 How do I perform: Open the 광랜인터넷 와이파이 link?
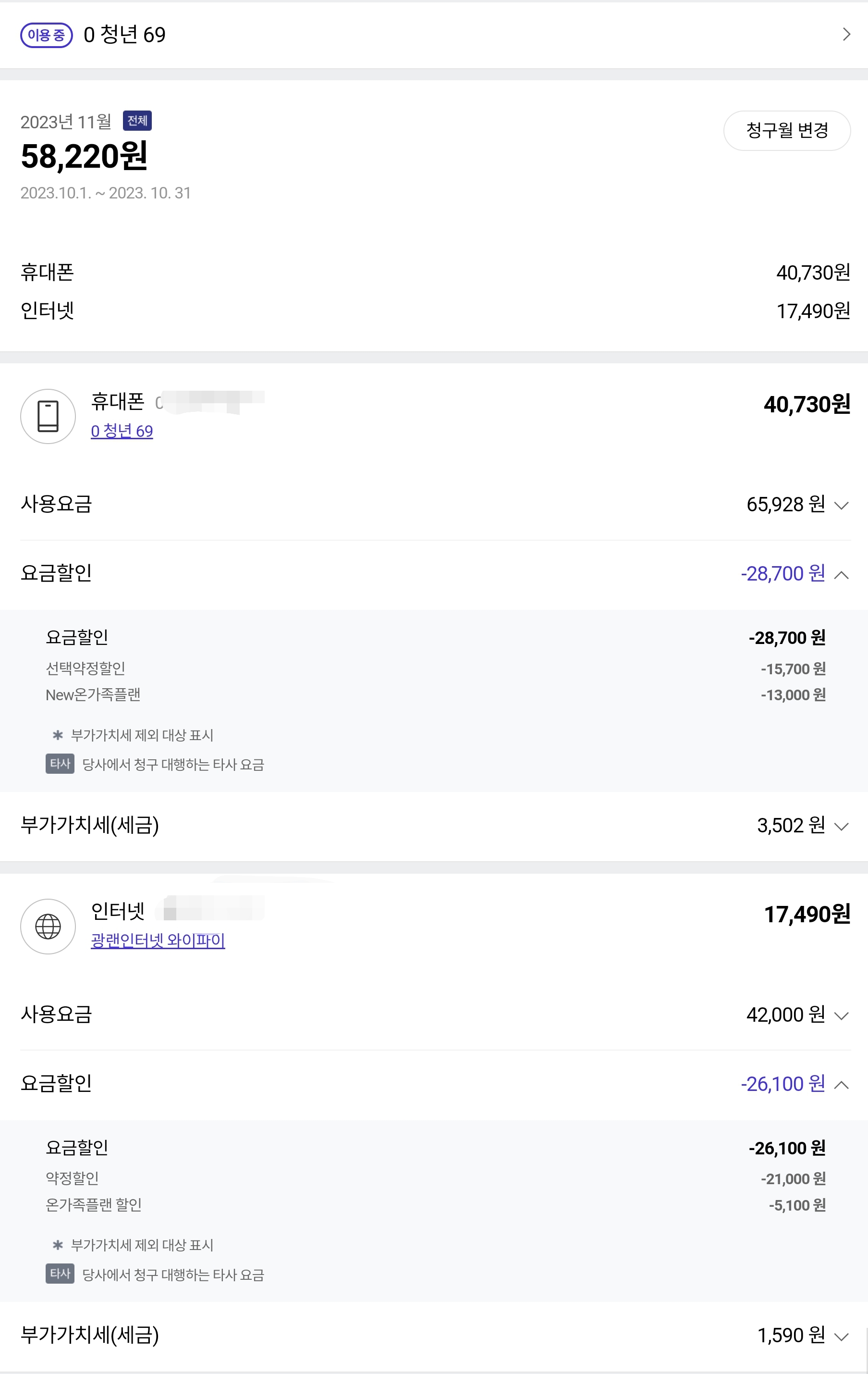pyautogui.click(x=158, y=941)
